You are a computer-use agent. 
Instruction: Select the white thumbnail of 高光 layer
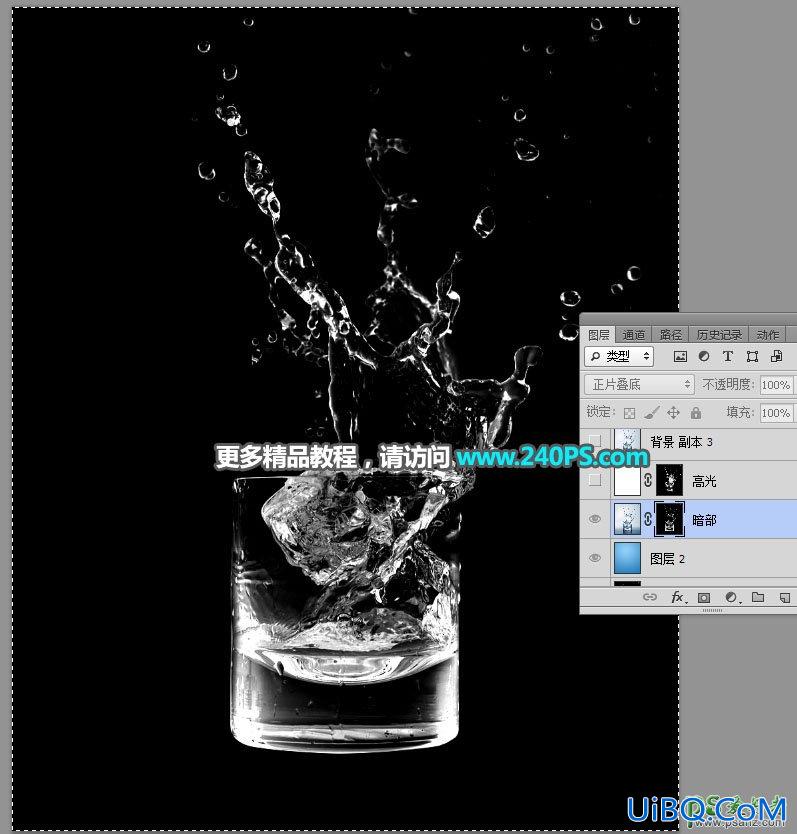click(x=627, y=480)
